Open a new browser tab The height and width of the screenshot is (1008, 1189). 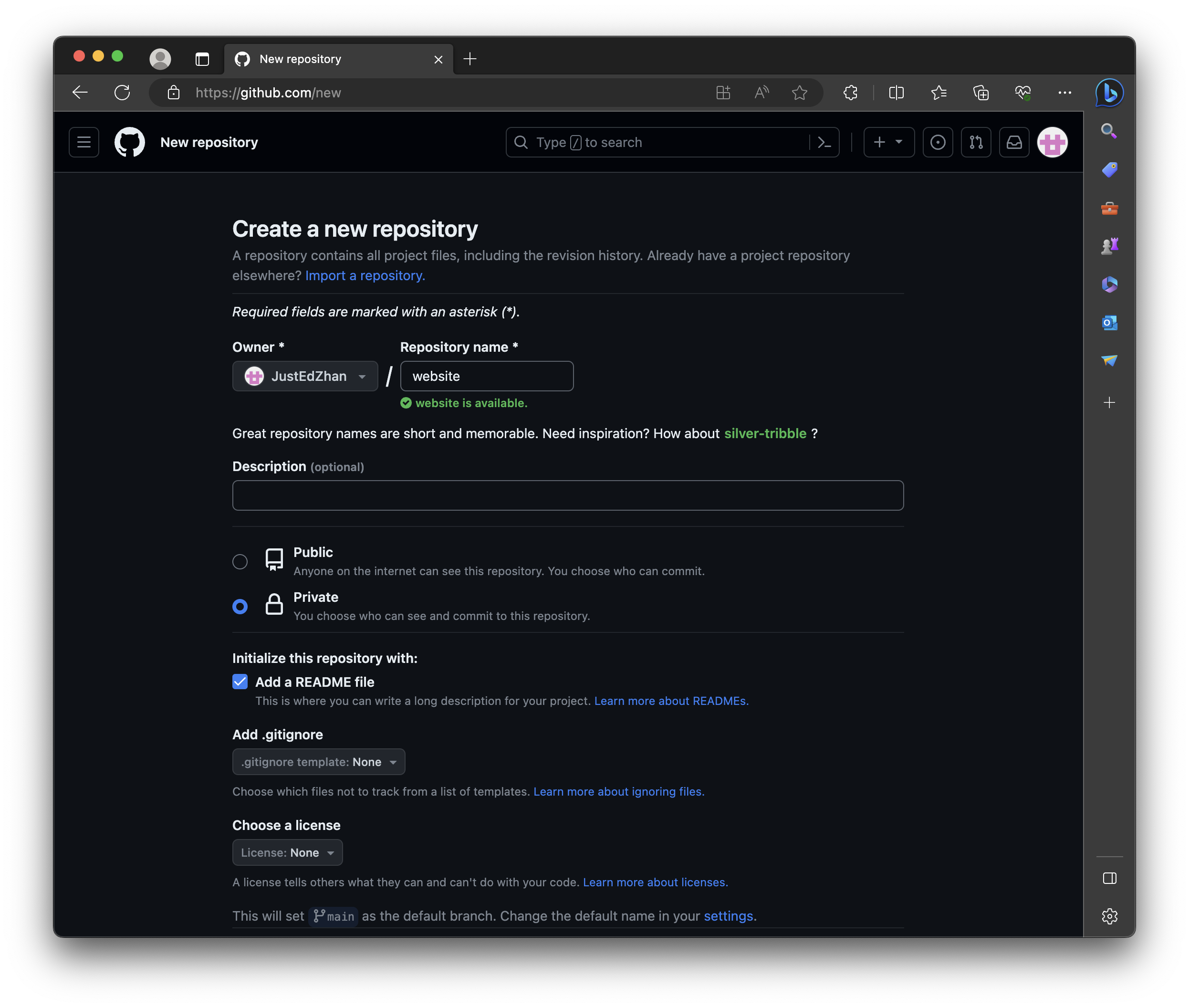click(x=469, y=59)
